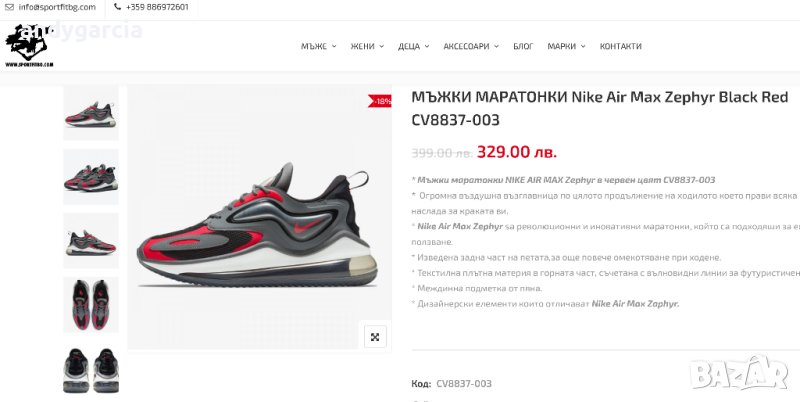Open the МАРКИ dropdown menu
Screen dimensions: 800x402
click(566, 46)
